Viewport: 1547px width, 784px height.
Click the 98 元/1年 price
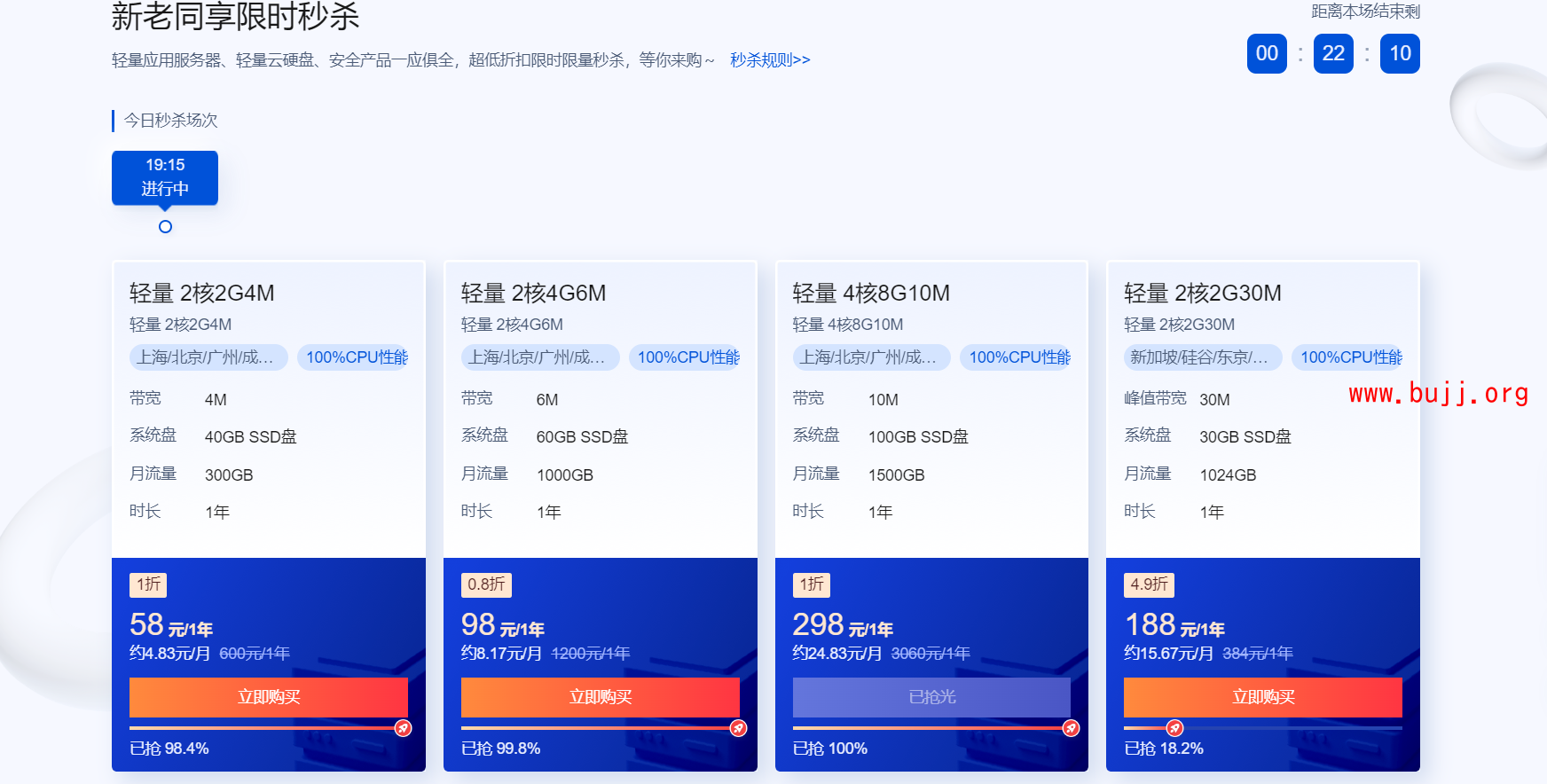(503, 625)
